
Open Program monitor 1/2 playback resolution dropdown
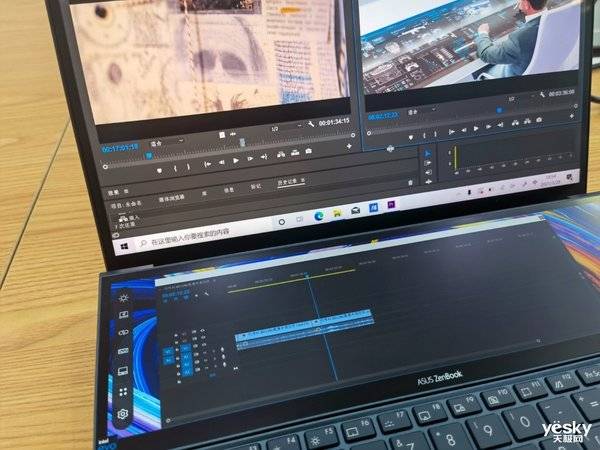click(520, 98)
